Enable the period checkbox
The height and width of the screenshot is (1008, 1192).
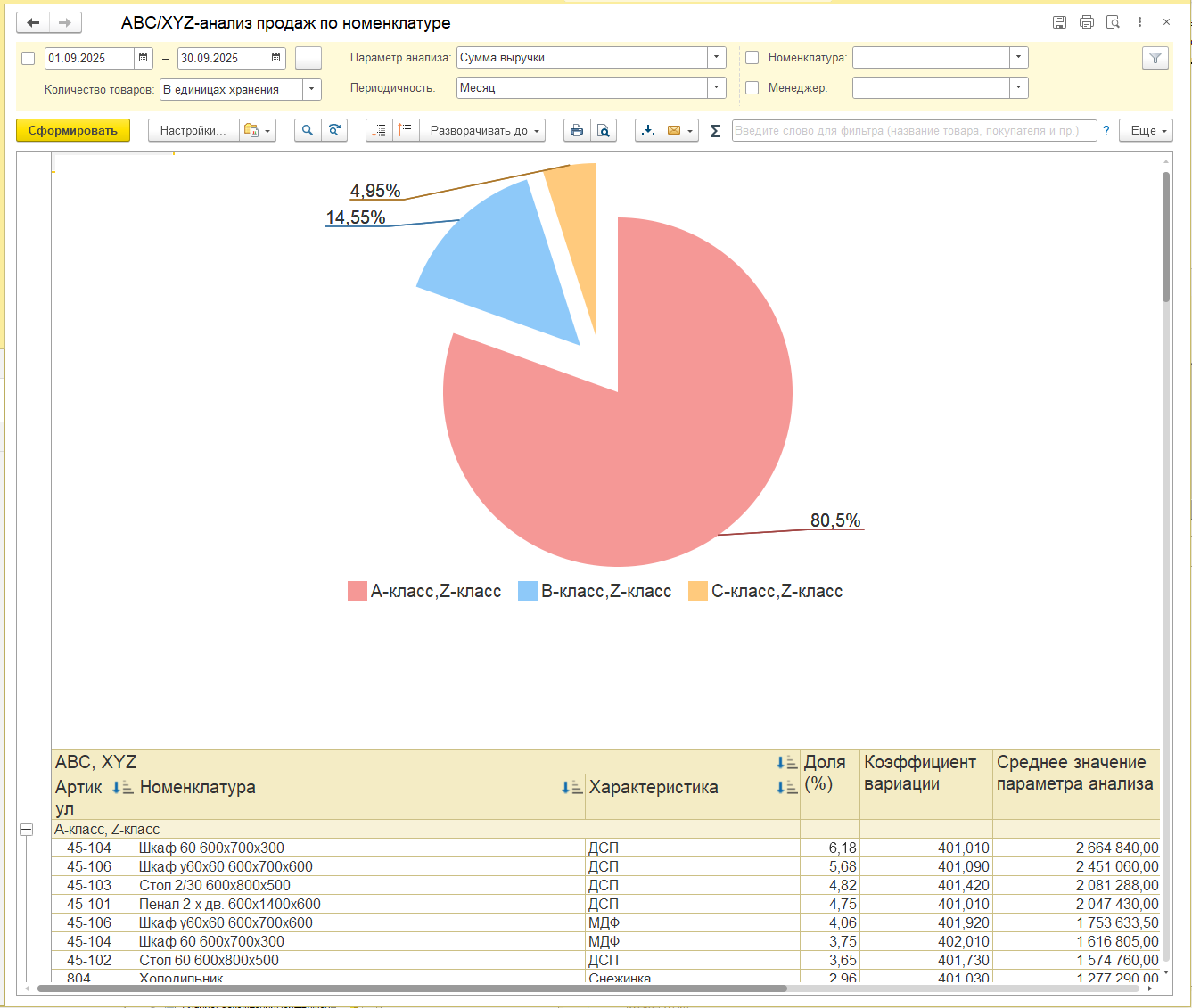pos(28,58)
